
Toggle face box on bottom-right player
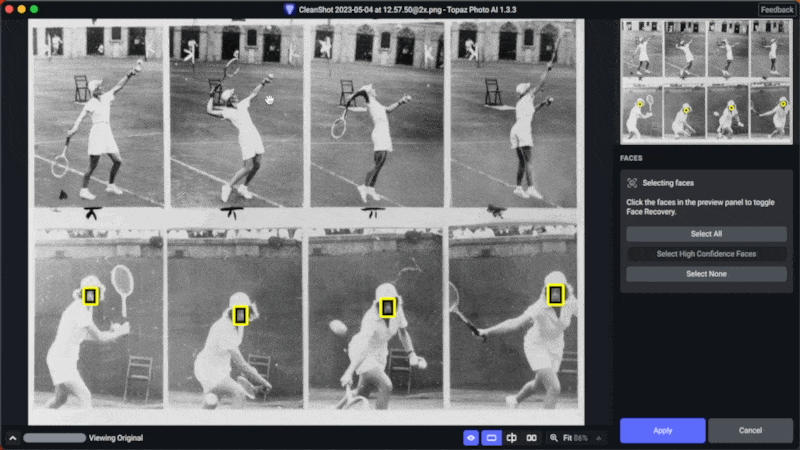click(x=556, y=295)
